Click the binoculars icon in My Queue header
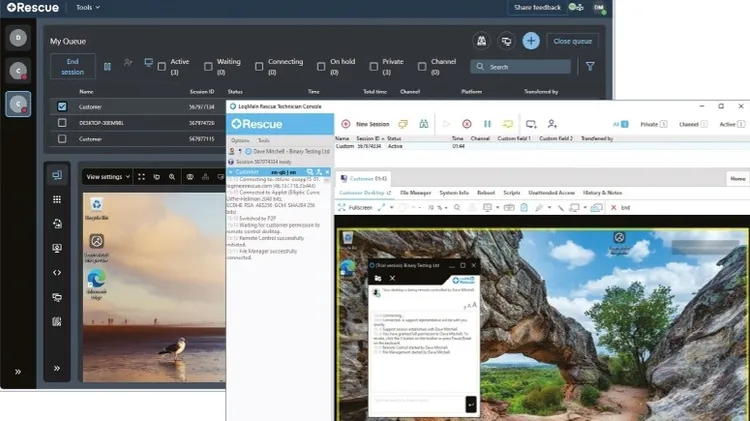 click(x=481, y=41)
